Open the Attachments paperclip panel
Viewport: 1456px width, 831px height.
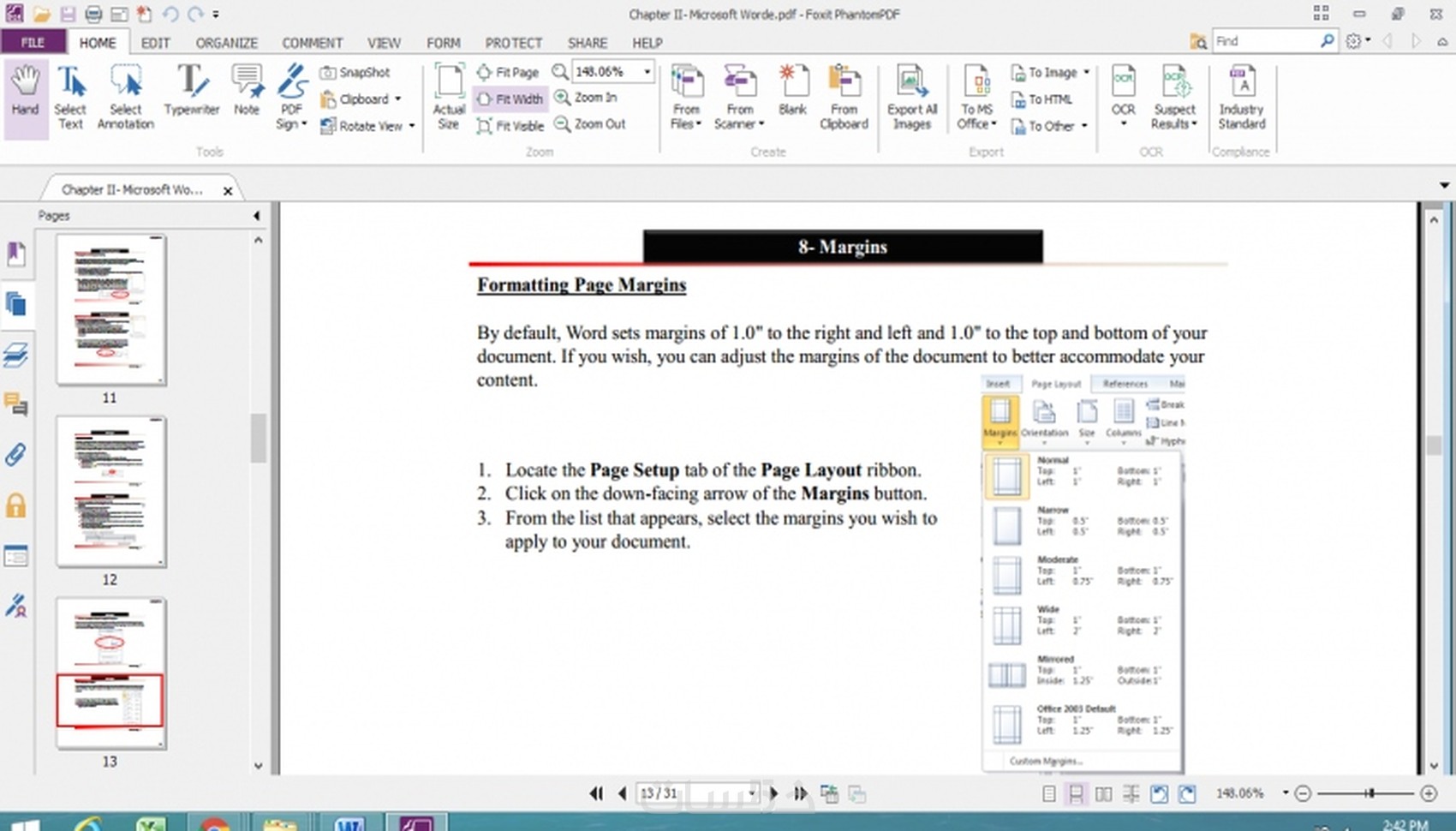(x=15, y=454)
